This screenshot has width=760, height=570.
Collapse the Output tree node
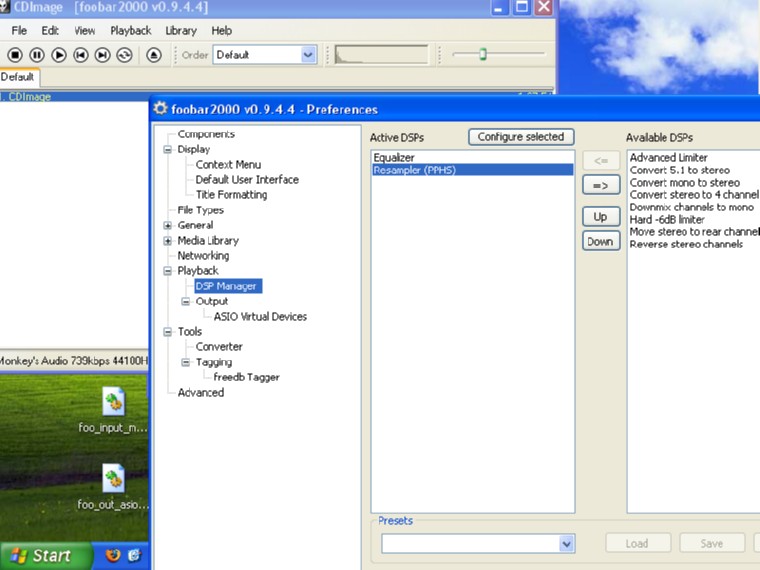pyautogui.click(x=186, y=301)
